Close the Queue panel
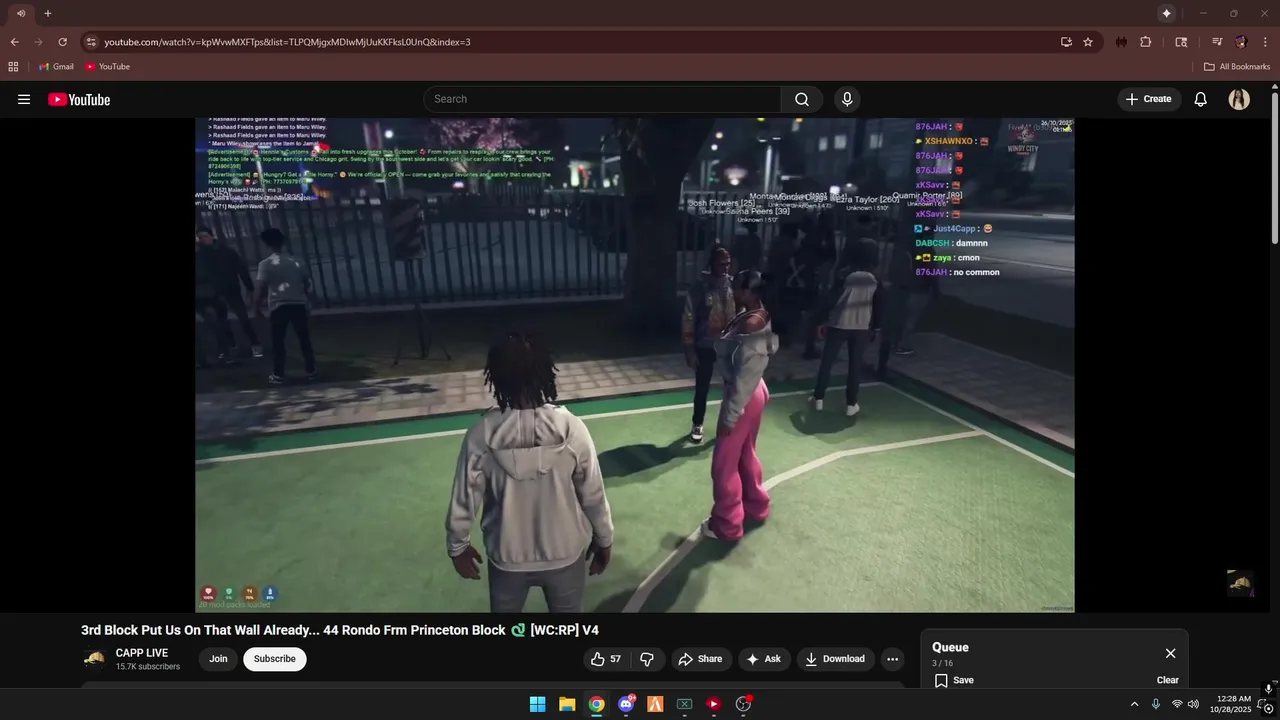Image resolution: width=1280 pixels, height=720 pixels. 1170,653
